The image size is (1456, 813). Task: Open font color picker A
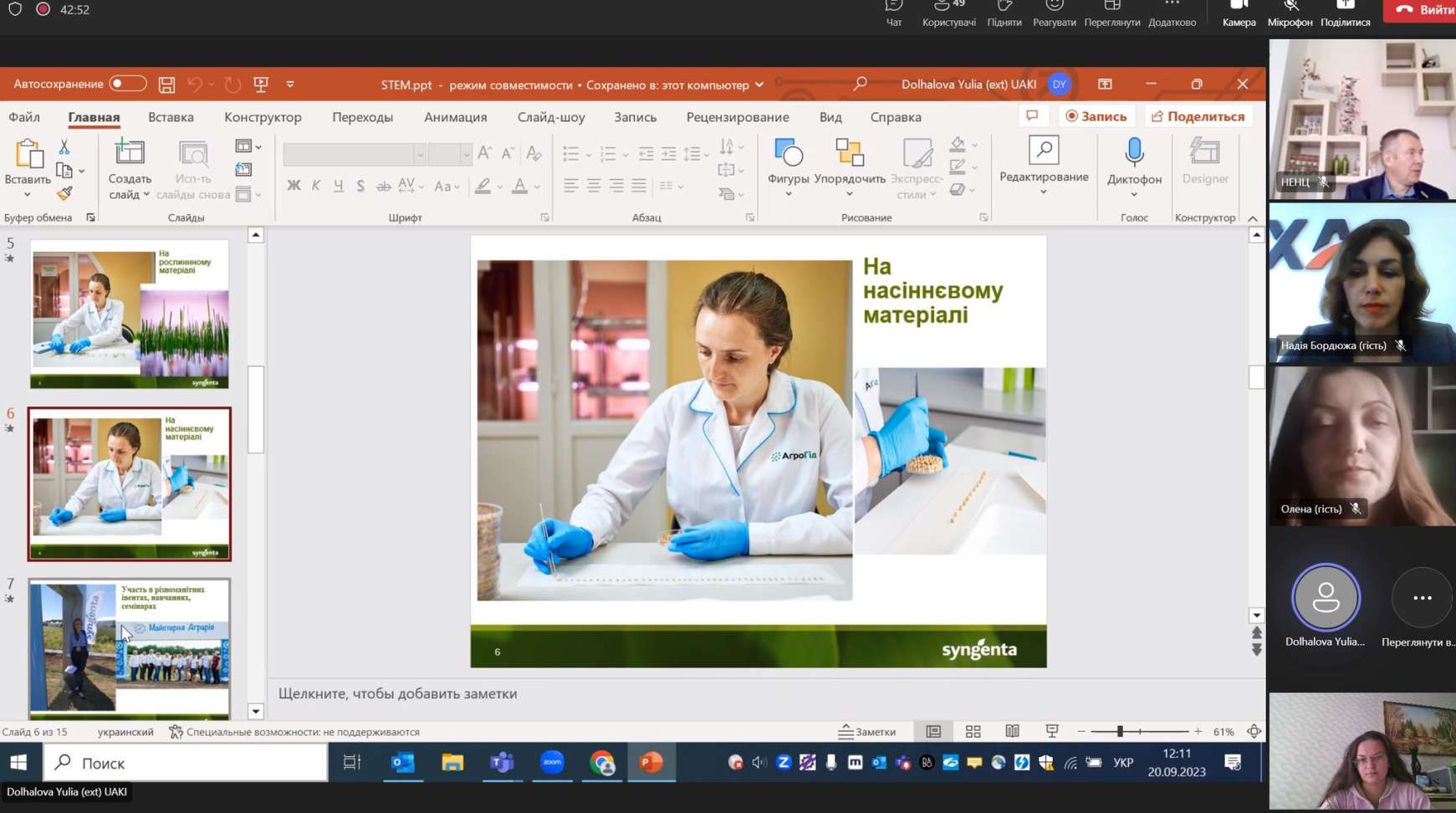(519, 186)
